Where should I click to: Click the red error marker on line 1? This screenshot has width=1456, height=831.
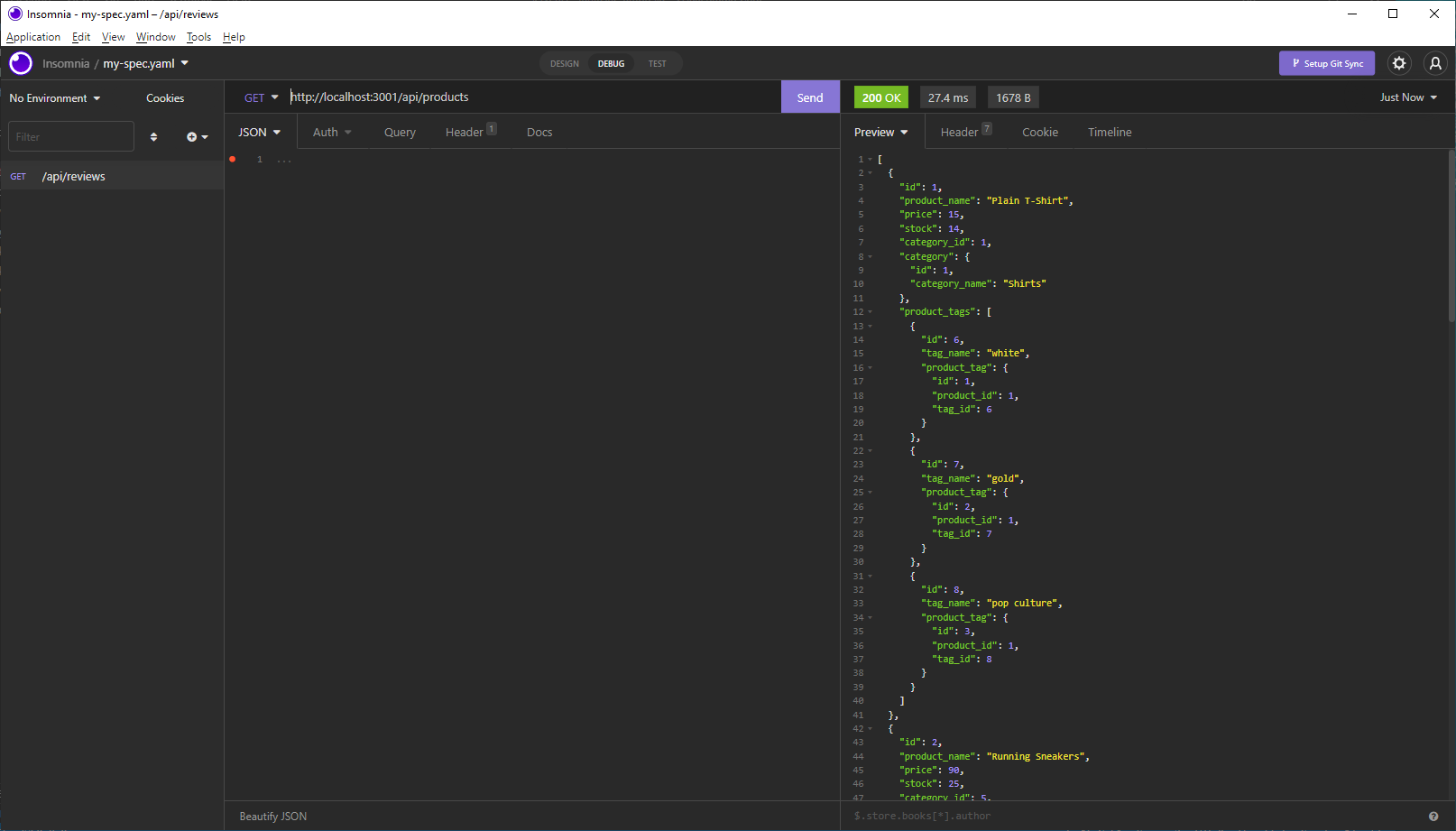[x=232, y=159]
